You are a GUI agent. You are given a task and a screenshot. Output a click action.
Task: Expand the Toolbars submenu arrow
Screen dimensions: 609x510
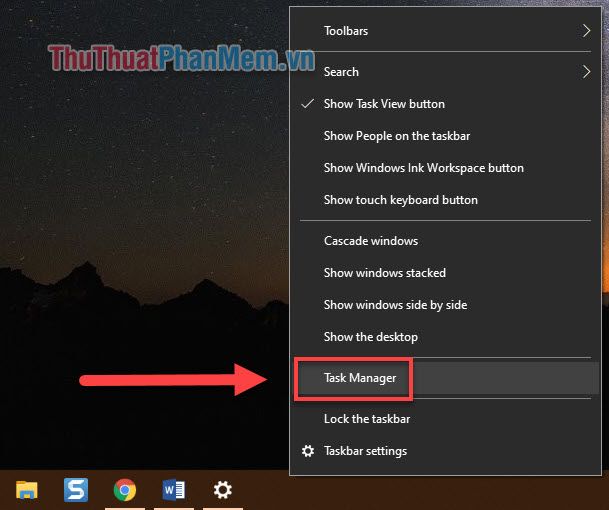click(x=586, y=31)
